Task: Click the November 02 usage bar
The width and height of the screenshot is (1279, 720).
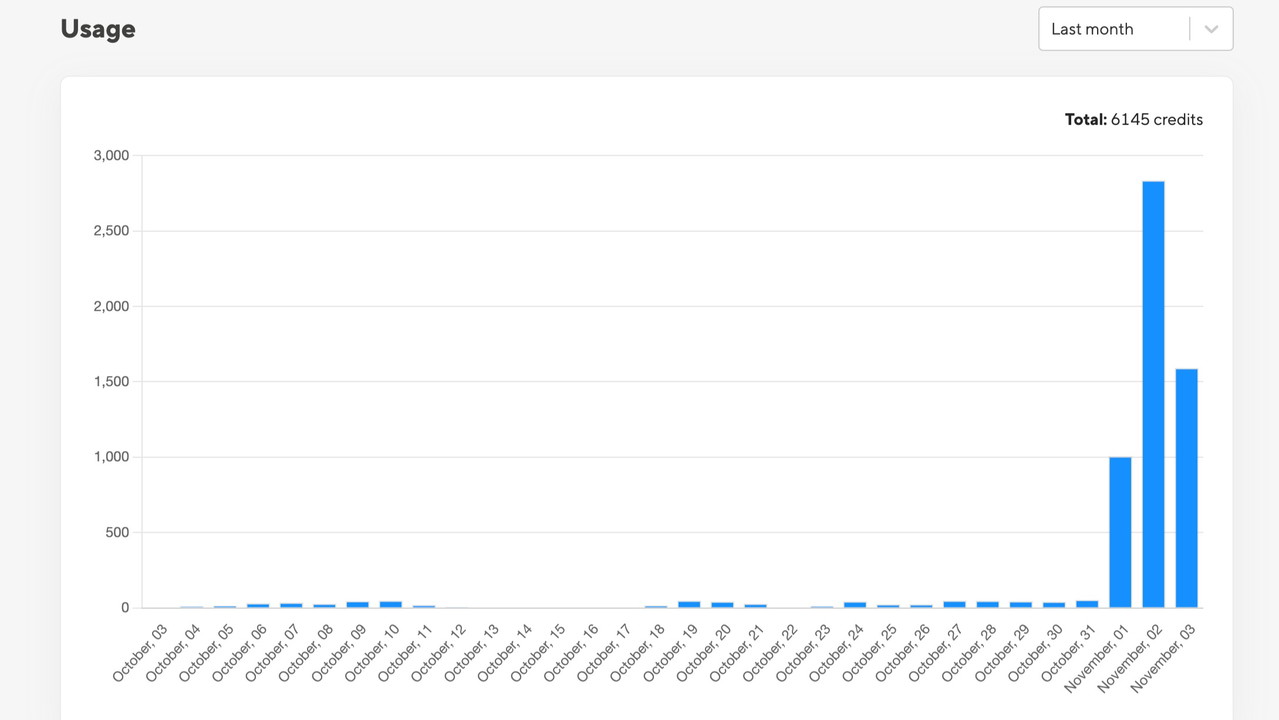Action: coord(1153,394)
